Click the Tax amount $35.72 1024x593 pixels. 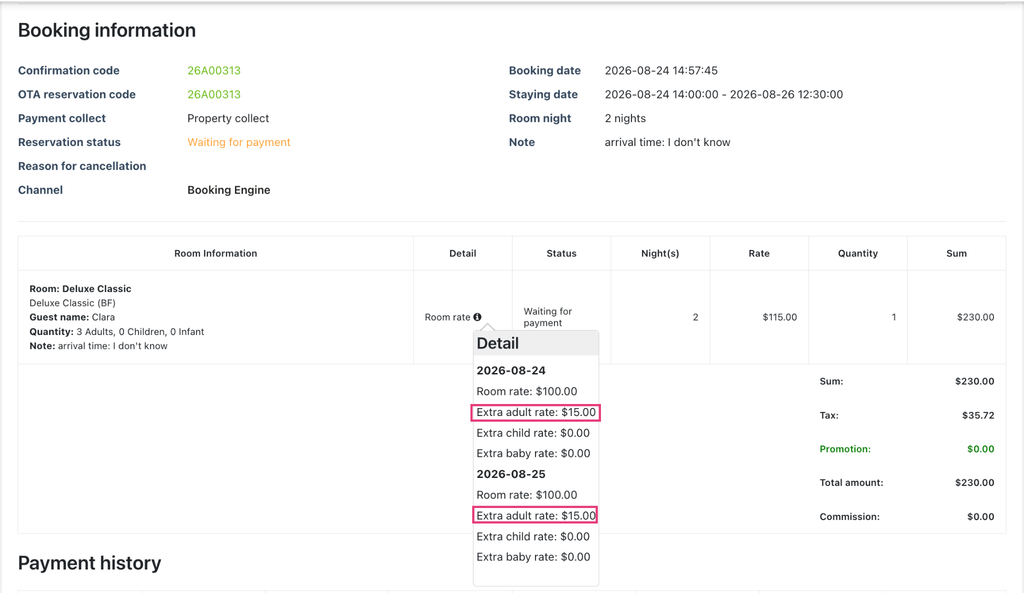(978, 415)
